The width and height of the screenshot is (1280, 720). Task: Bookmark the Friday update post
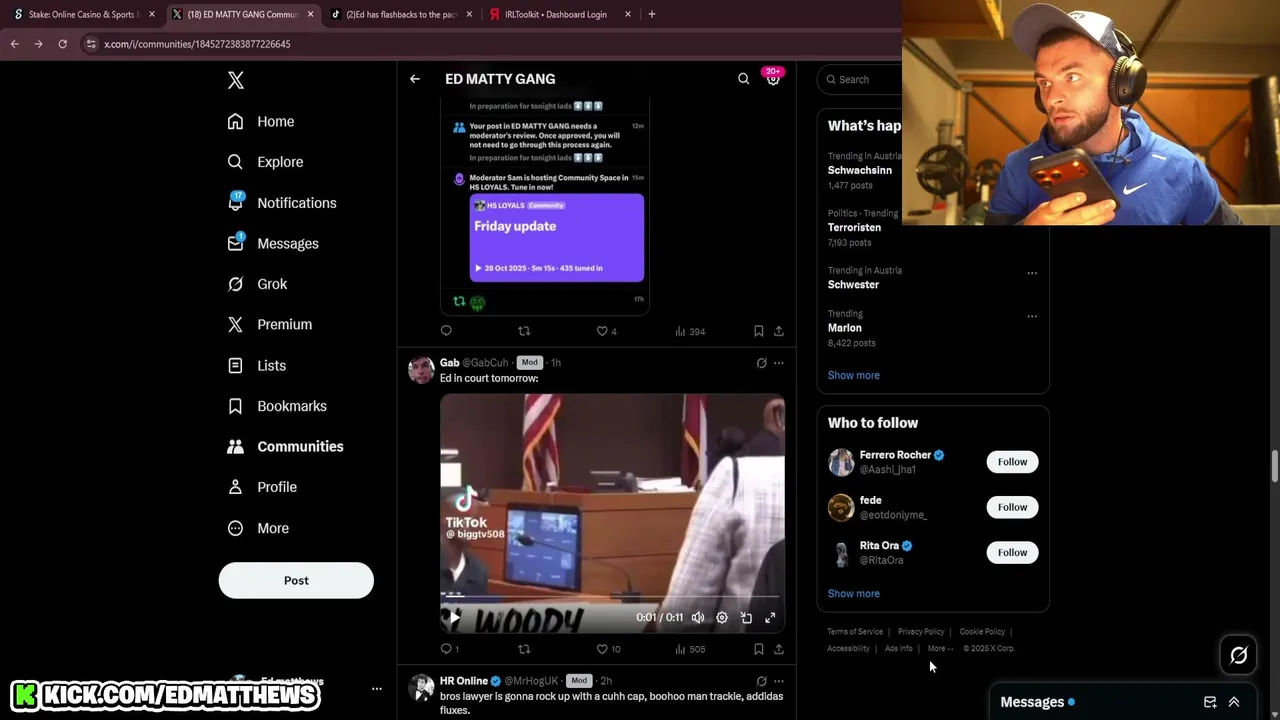tap(758, 331)
